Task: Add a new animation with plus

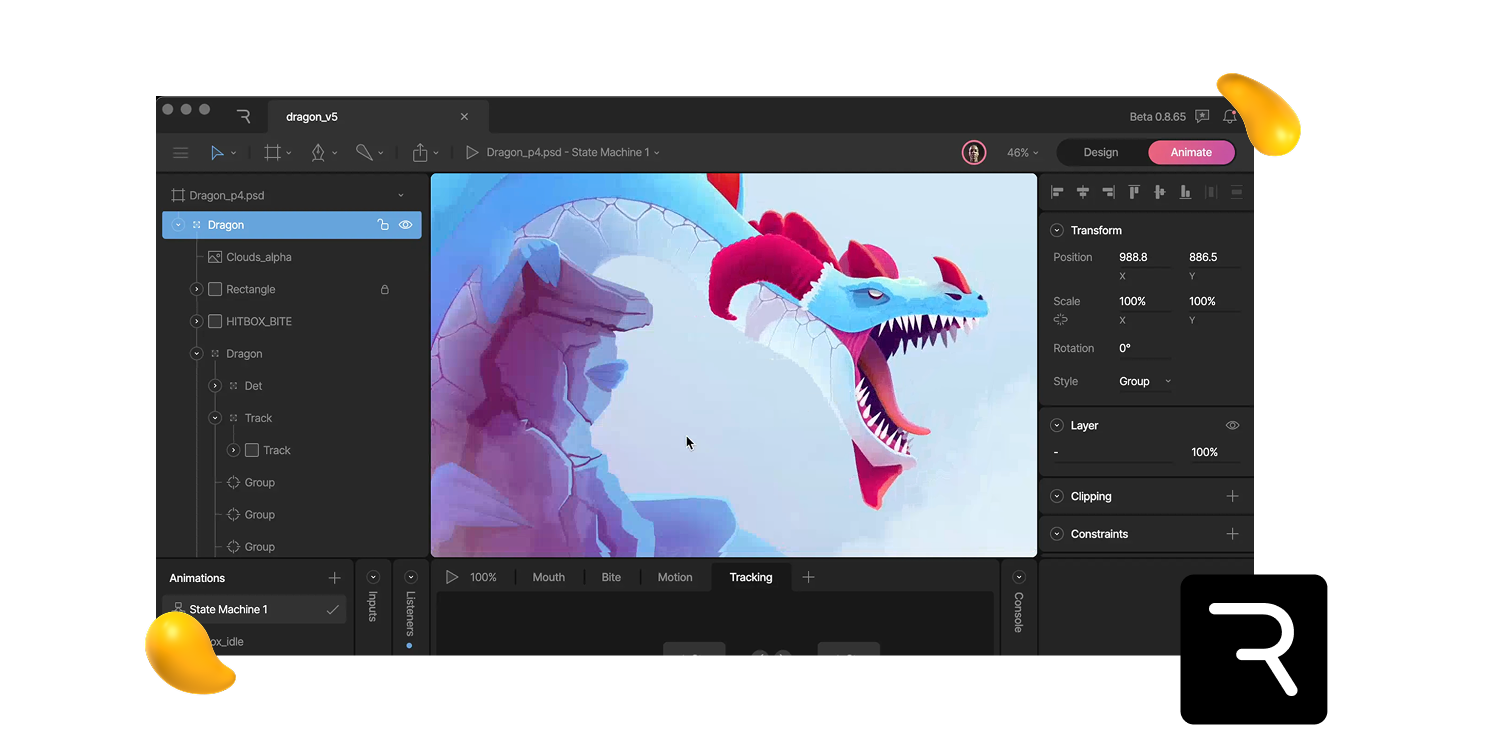Action: [x=334, y=578]
